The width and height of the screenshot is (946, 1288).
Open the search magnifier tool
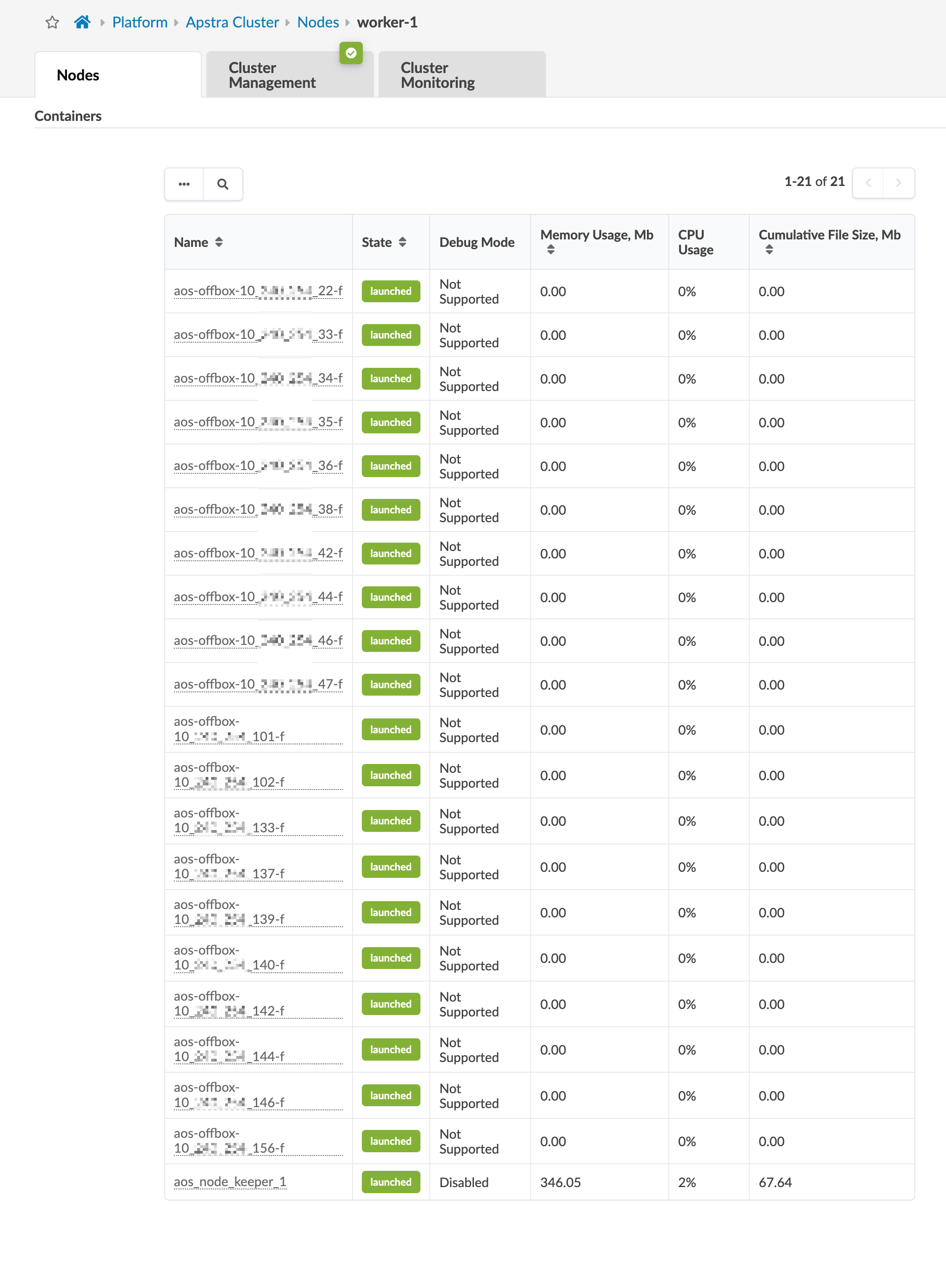(223, 184)
